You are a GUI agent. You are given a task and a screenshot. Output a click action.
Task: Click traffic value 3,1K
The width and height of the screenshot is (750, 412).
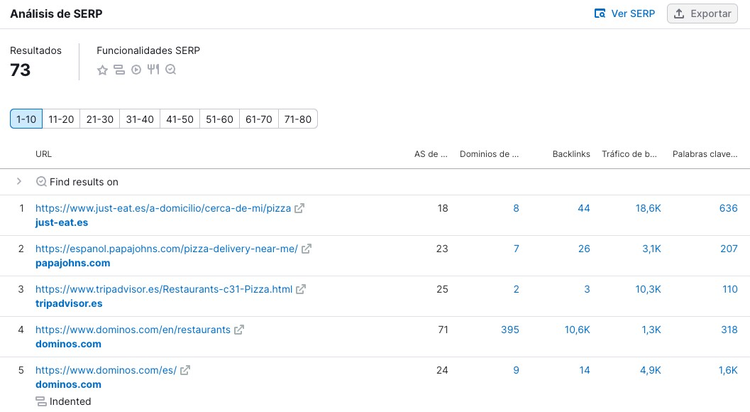[x=651, y=249]
